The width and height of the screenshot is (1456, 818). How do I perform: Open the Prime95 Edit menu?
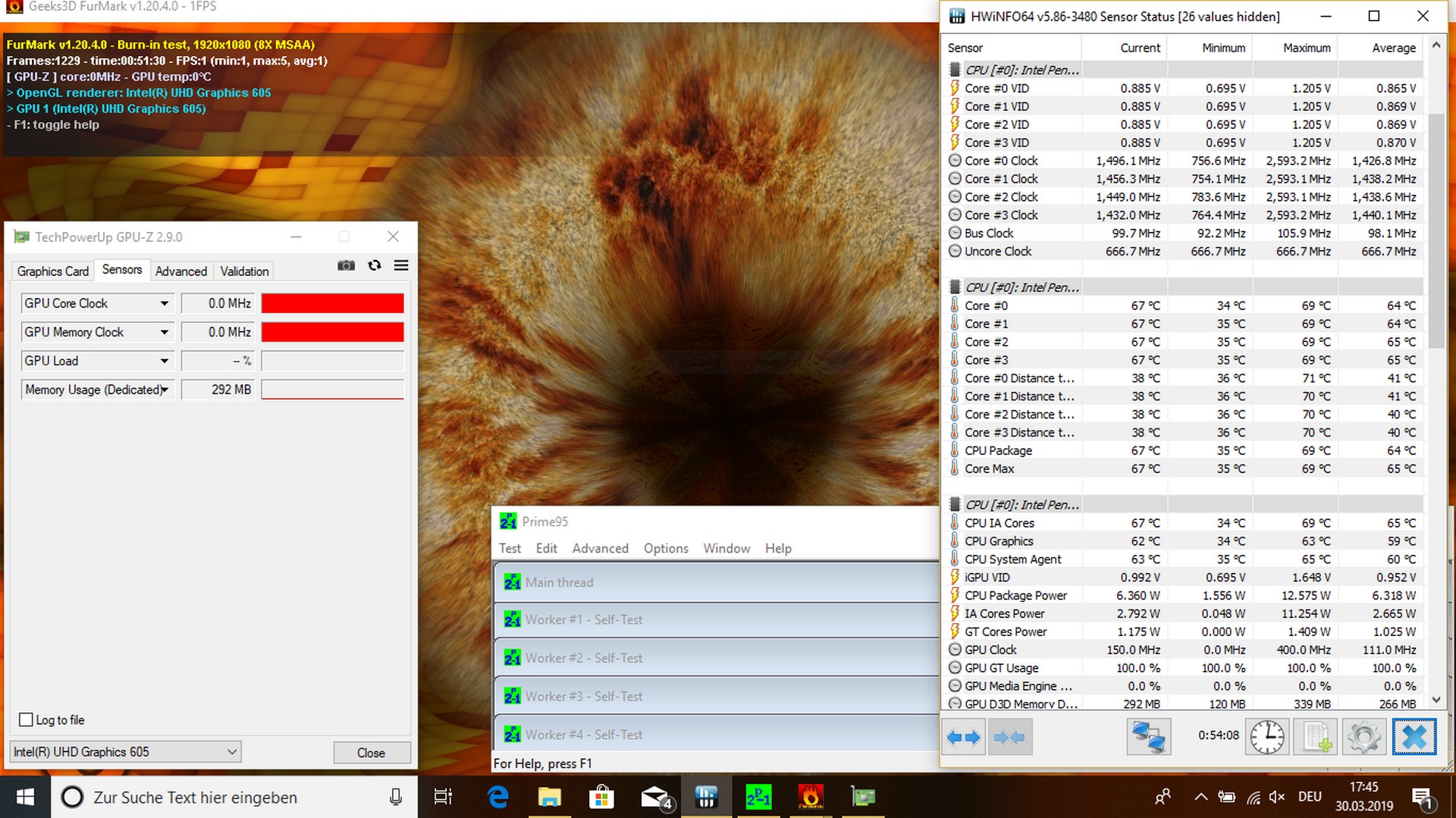[x=546, y=548]
